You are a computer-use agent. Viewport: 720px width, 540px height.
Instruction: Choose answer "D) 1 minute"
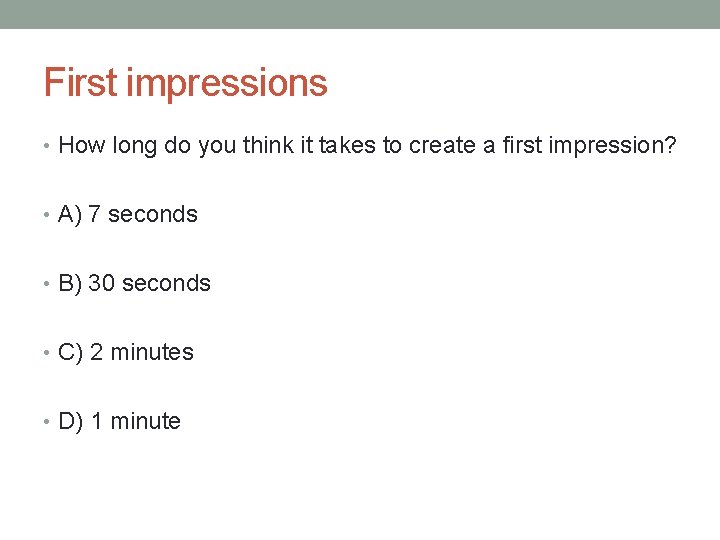pos(119,422)
